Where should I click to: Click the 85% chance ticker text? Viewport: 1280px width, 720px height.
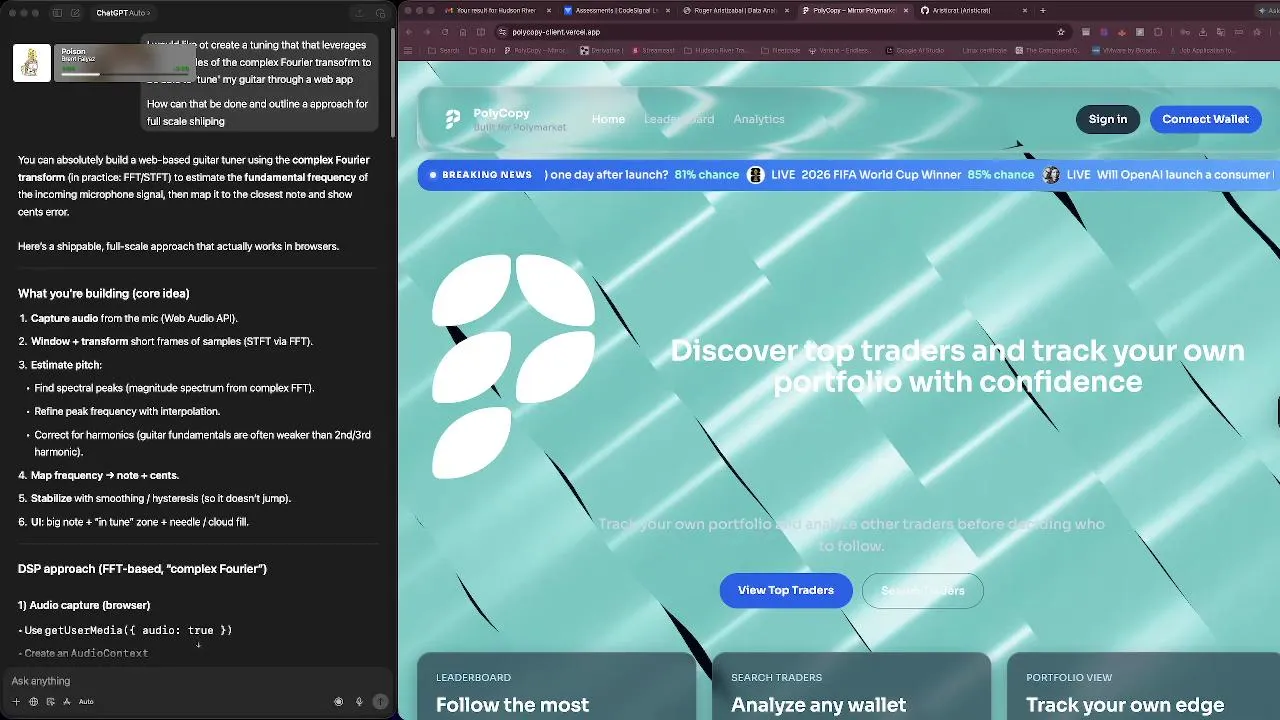tap(1000, 175)
